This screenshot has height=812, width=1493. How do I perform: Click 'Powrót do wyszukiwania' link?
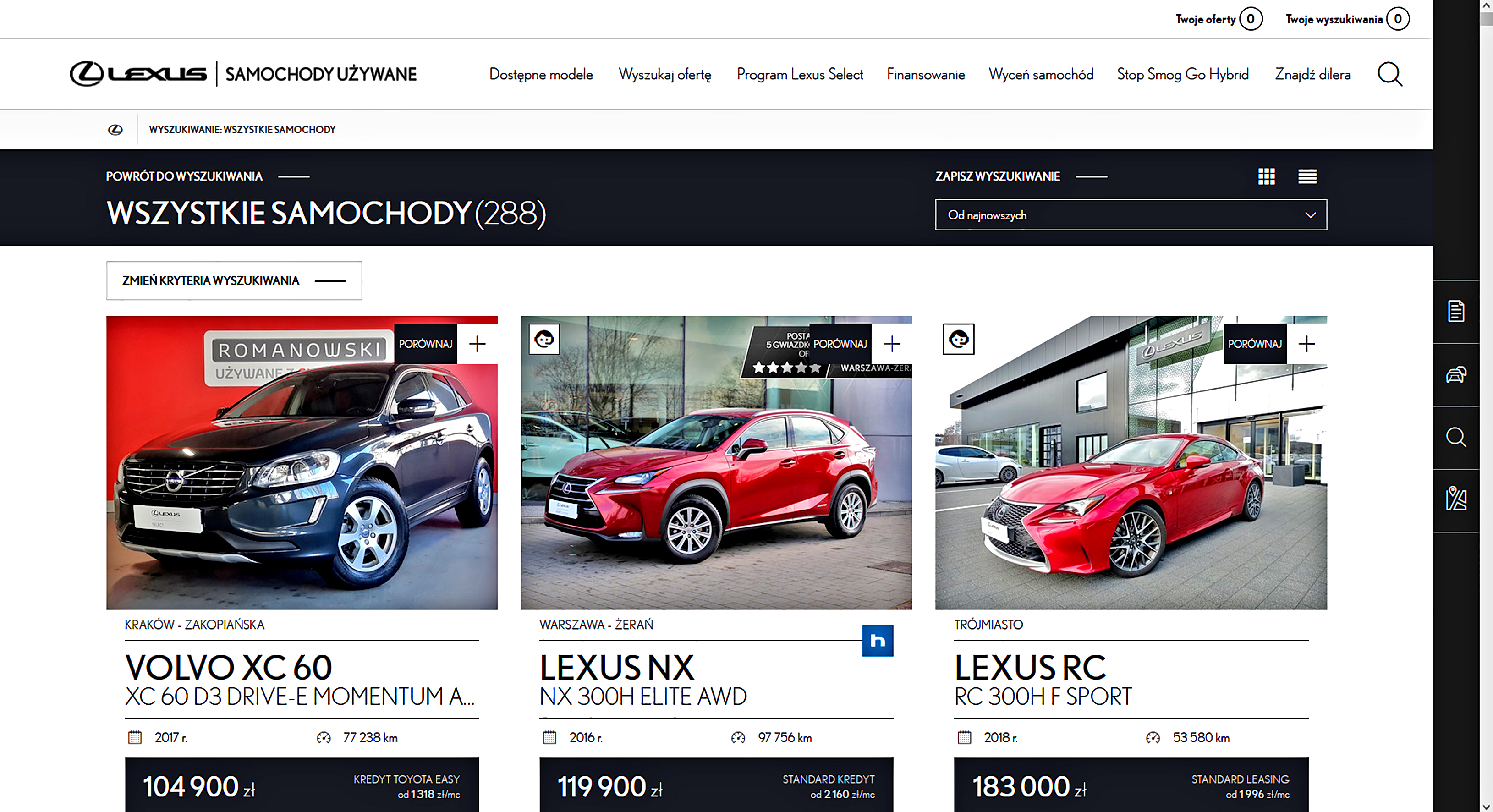184,176
